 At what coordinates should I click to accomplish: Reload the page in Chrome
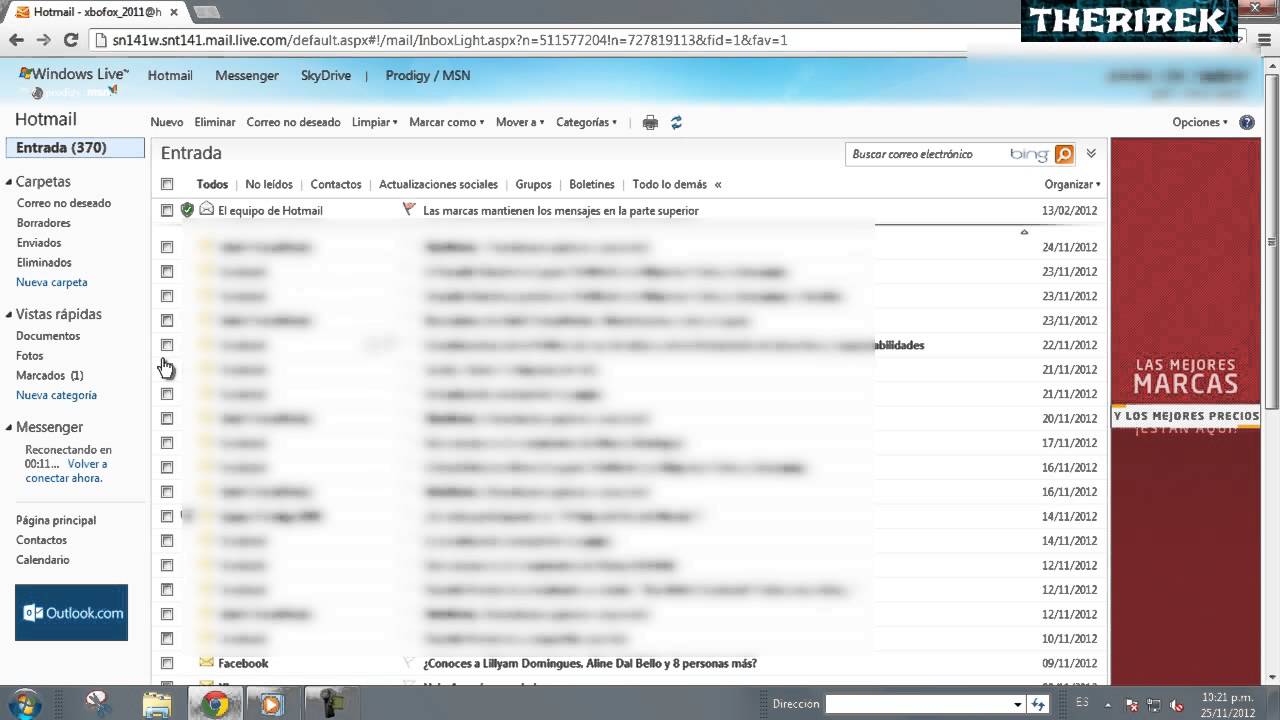pyautogui.click(x=70, y=40)
